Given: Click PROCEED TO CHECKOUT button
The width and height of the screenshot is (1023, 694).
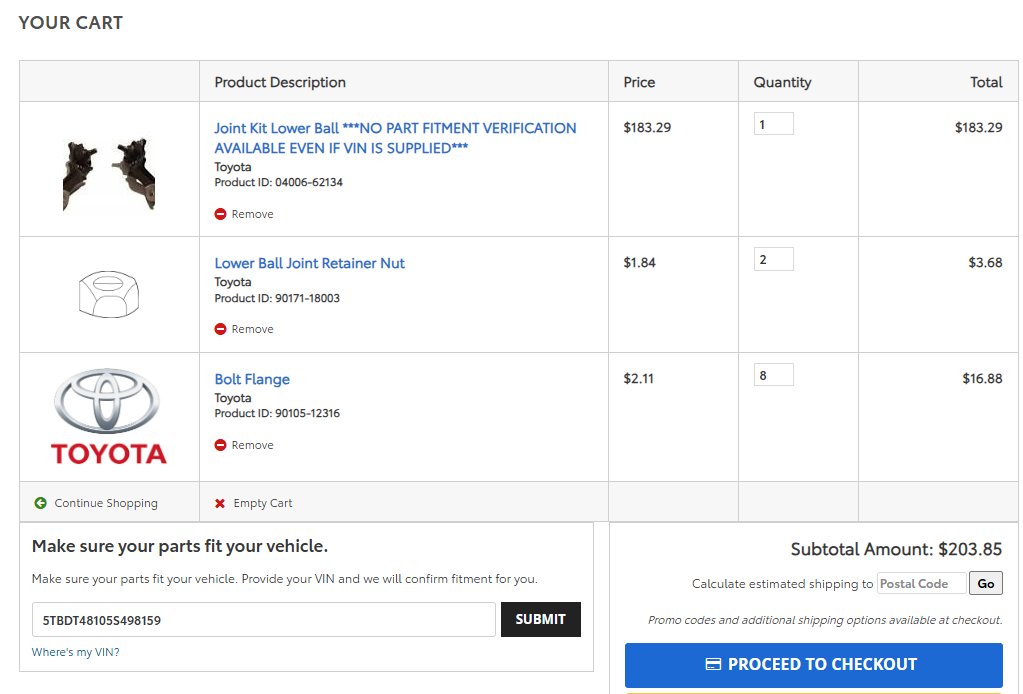Looking at the screenshot, I should (x=814, y=665).
